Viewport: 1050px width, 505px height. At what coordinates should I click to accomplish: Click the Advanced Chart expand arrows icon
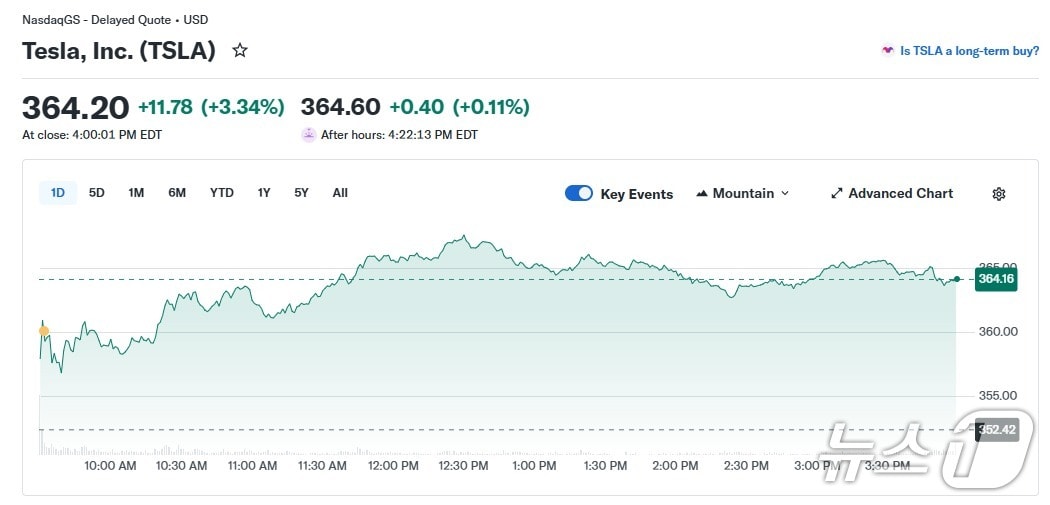point(837,194)
